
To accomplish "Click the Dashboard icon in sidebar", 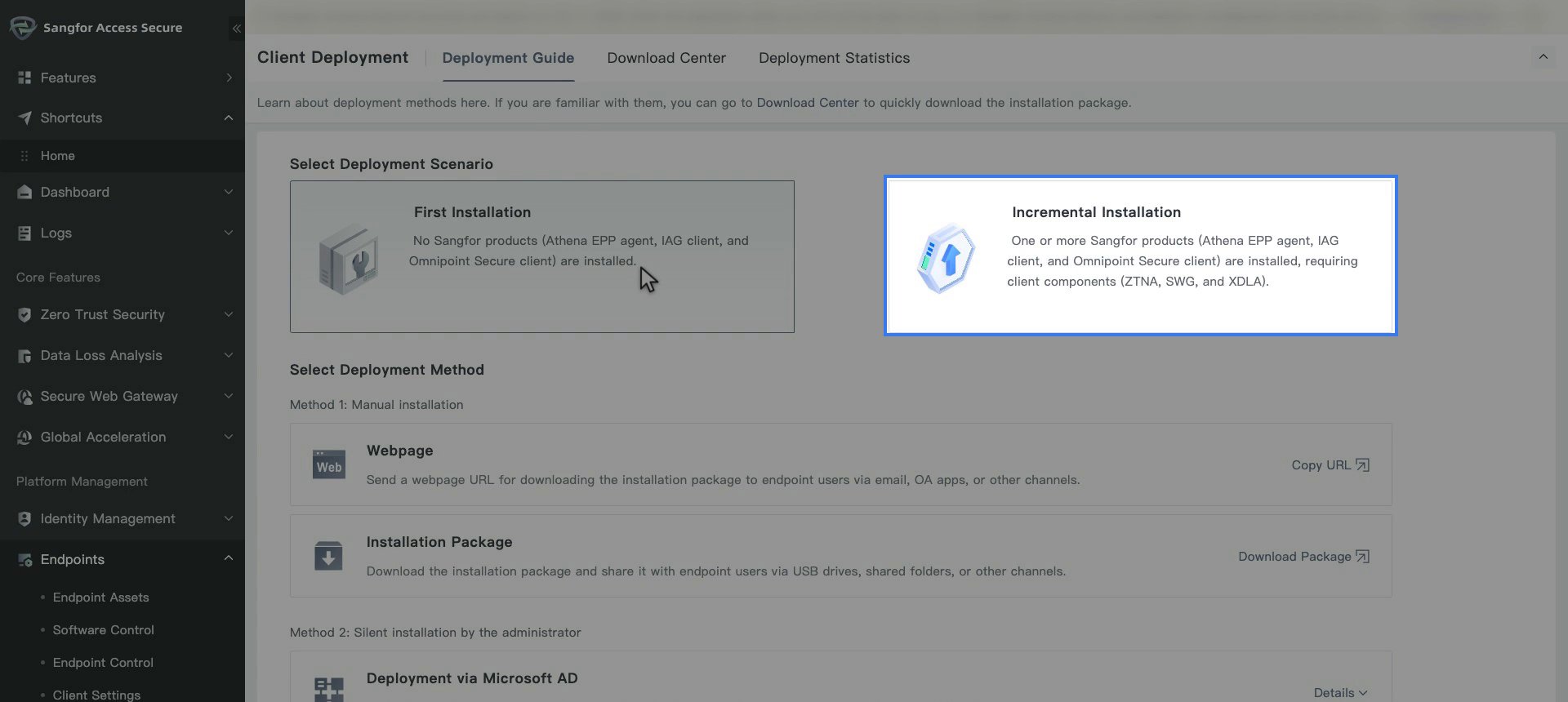I will (x=24, y=192).
